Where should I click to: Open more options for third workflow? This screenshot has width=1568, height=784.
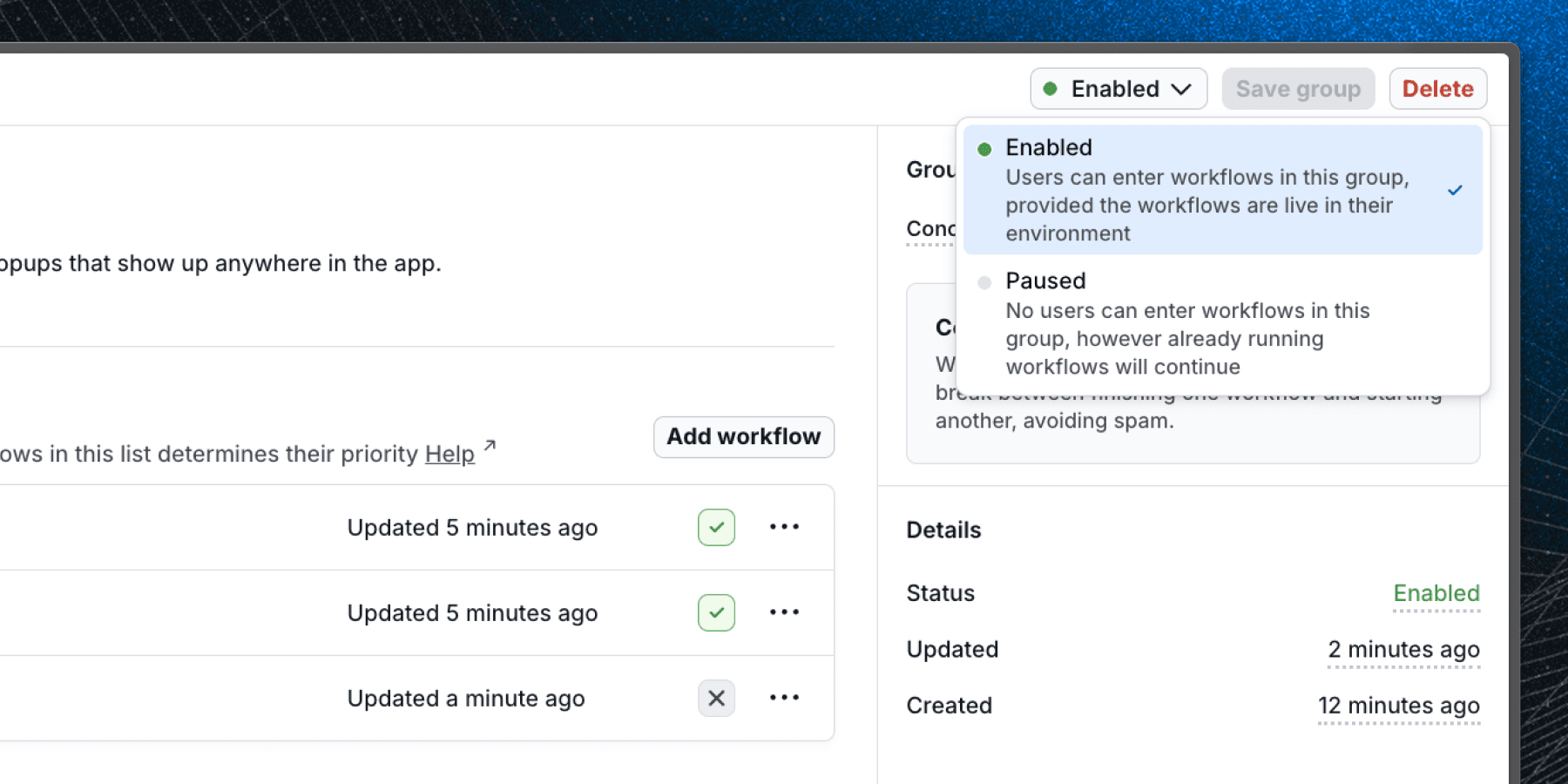[784, 698]
